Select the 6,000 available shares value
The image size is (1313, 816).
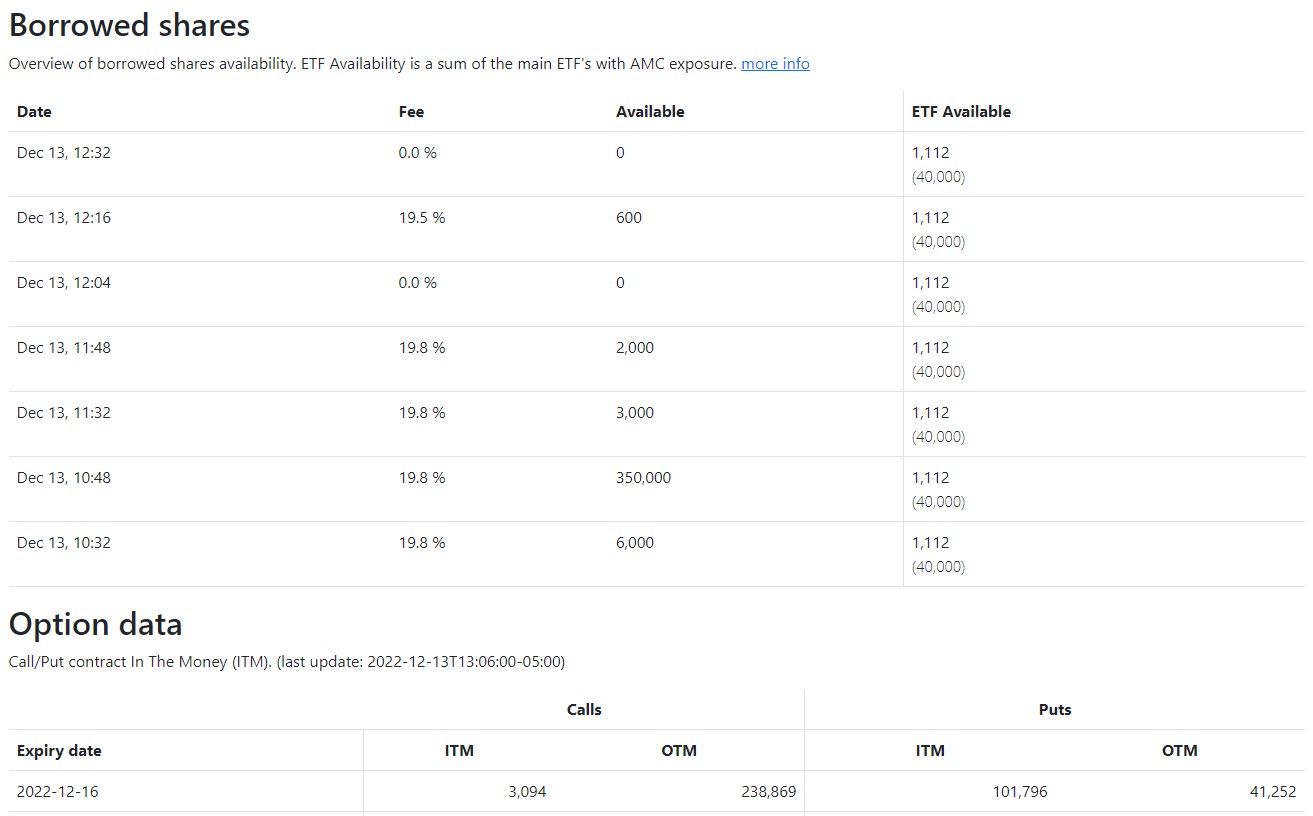(635, 543)
